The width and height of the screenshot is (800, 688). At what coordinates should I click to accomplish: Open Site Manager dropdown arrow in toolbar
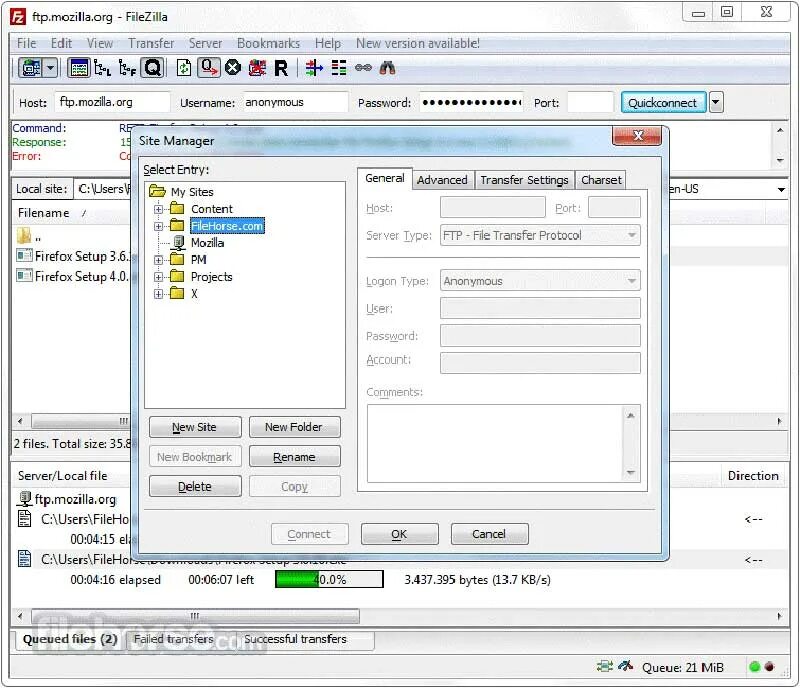coord(51,67)
